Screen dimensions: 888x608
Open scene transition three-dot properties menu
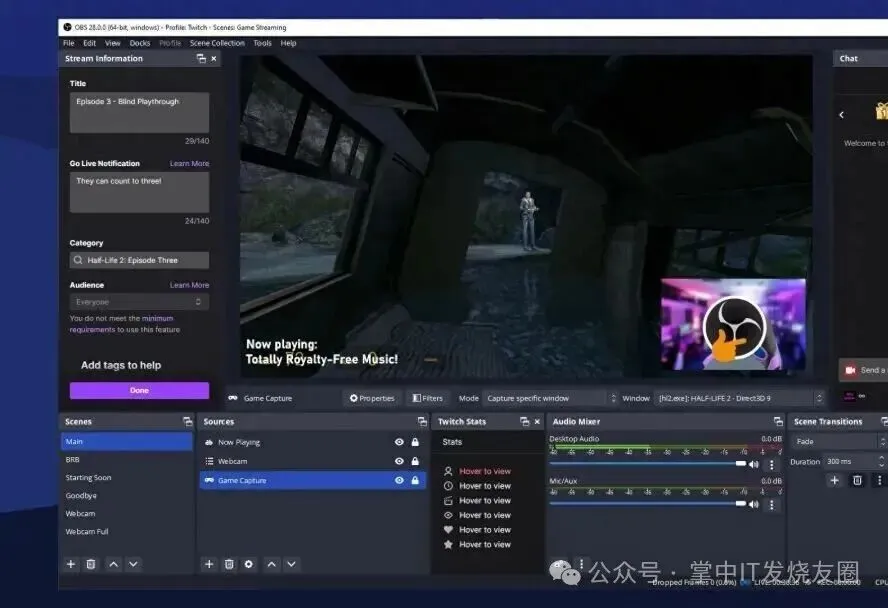coord(879,480)
